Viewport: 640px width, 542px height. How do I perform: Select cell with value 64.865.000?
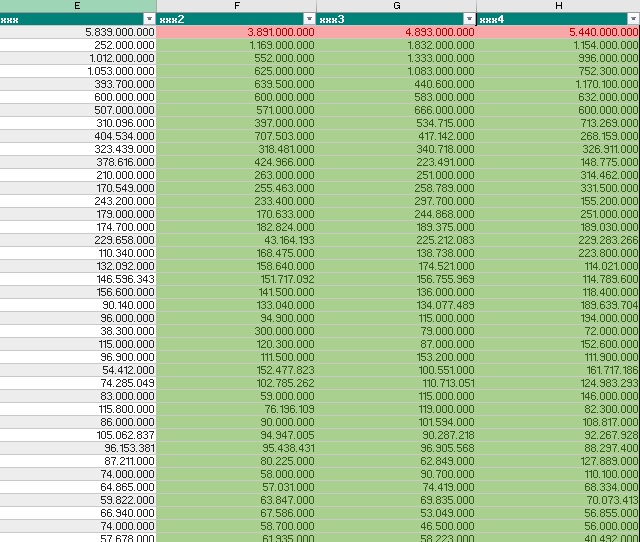(78, 488)
